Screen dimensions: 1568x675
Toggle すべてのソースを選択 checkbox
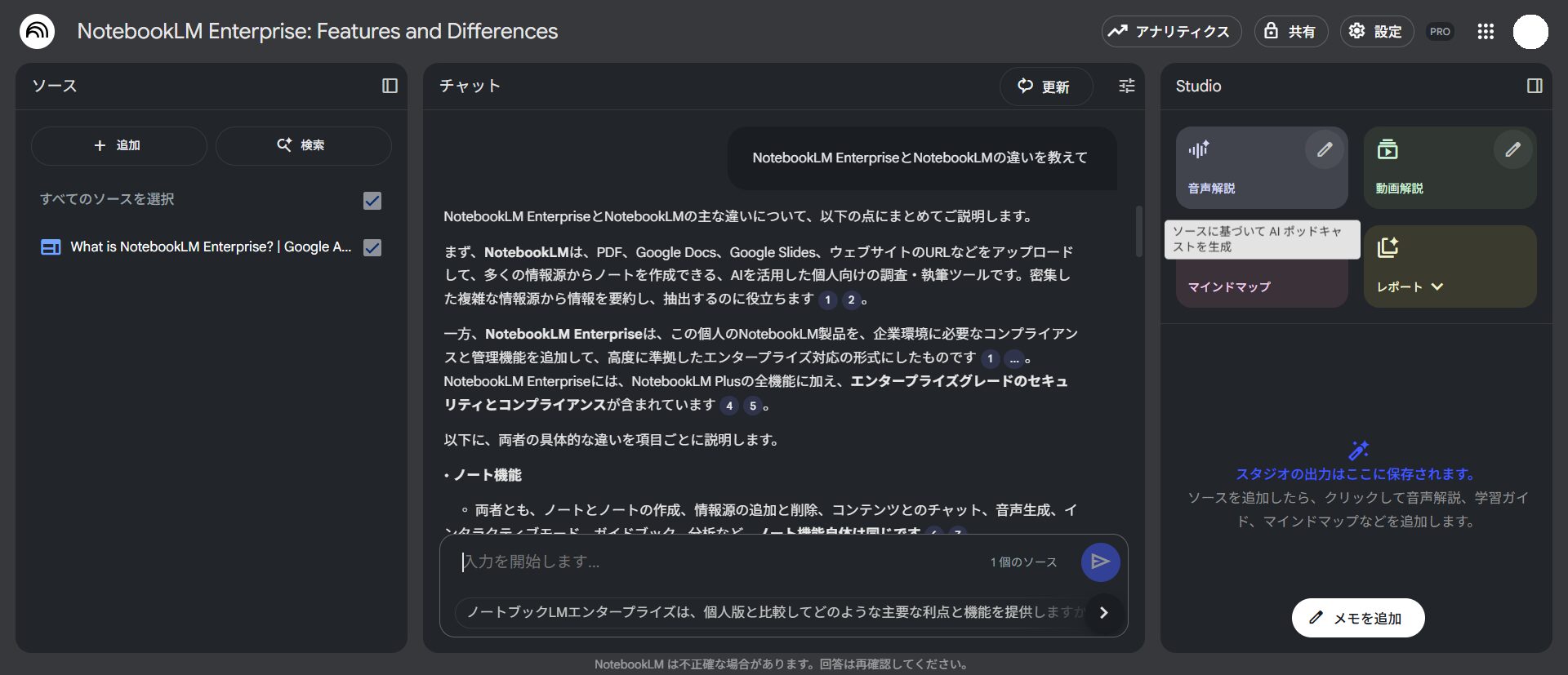click(x=372, y=201)
